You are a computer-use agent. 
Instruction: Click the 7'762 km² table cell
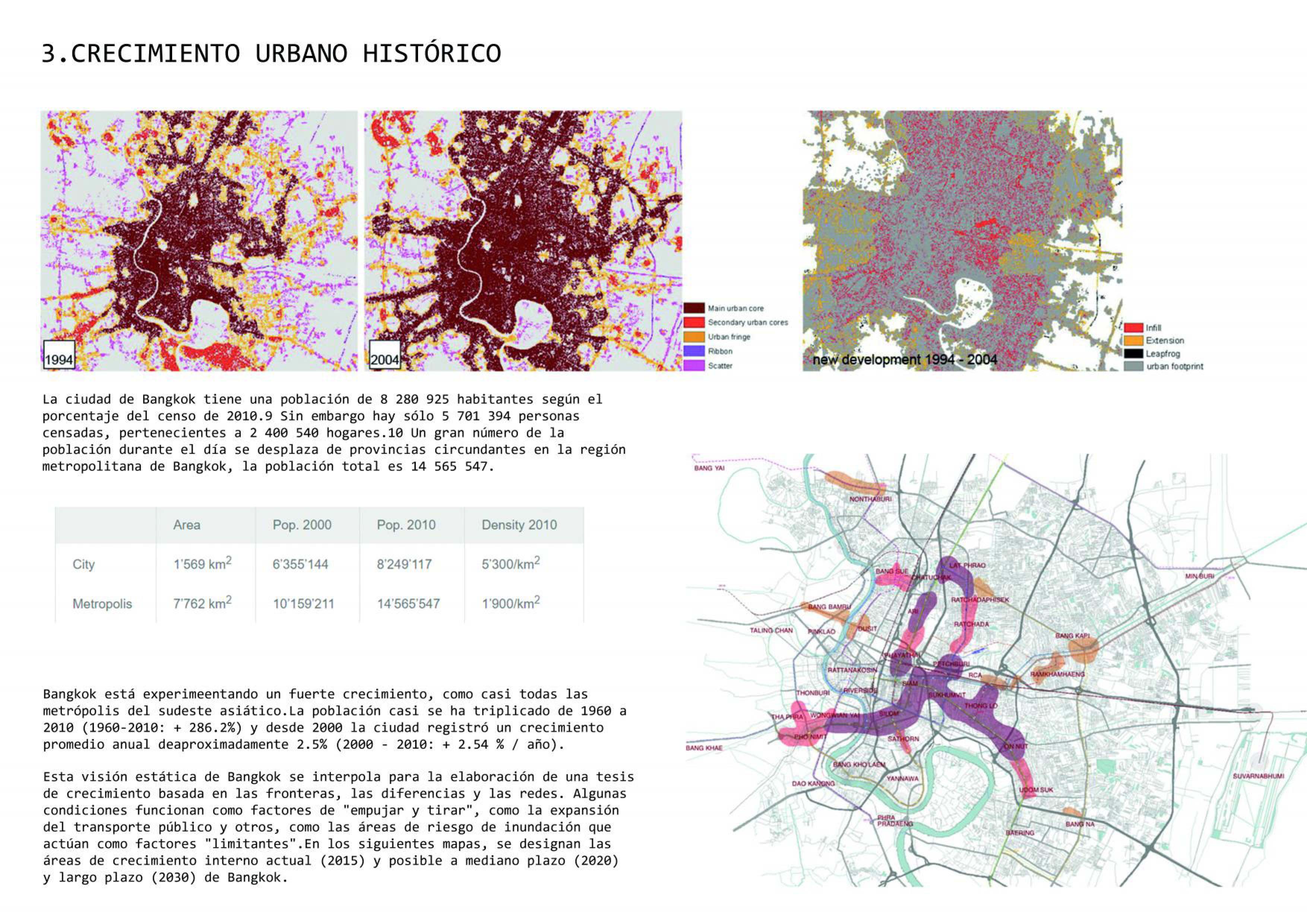coord(202,602)
